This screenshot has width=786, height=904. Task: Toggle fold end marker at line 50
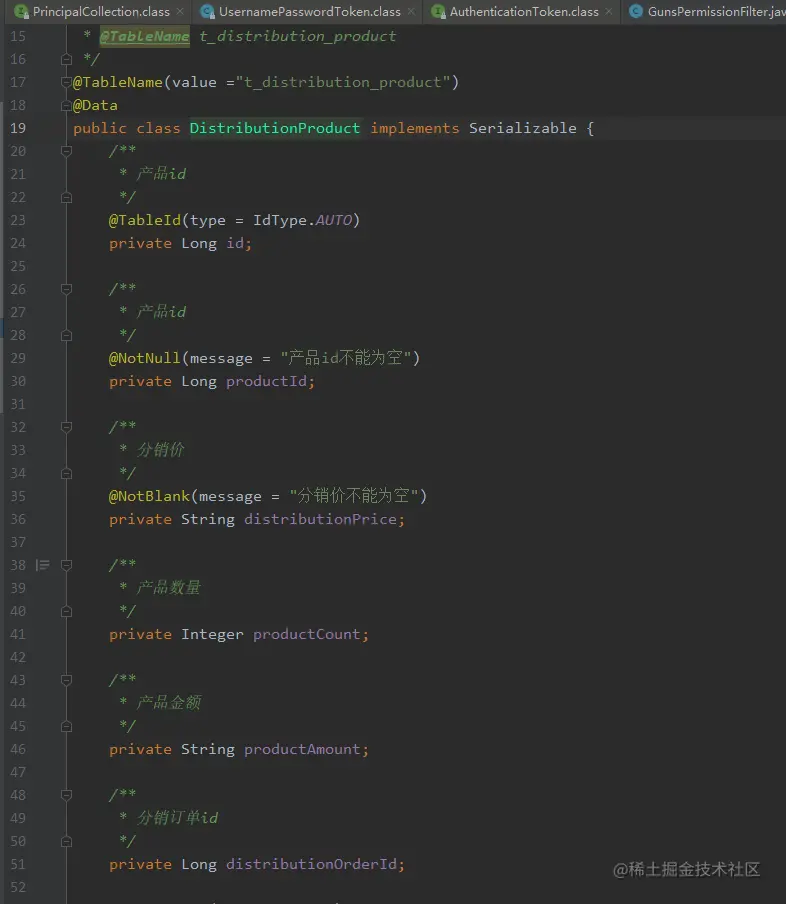tap(66, 841)
